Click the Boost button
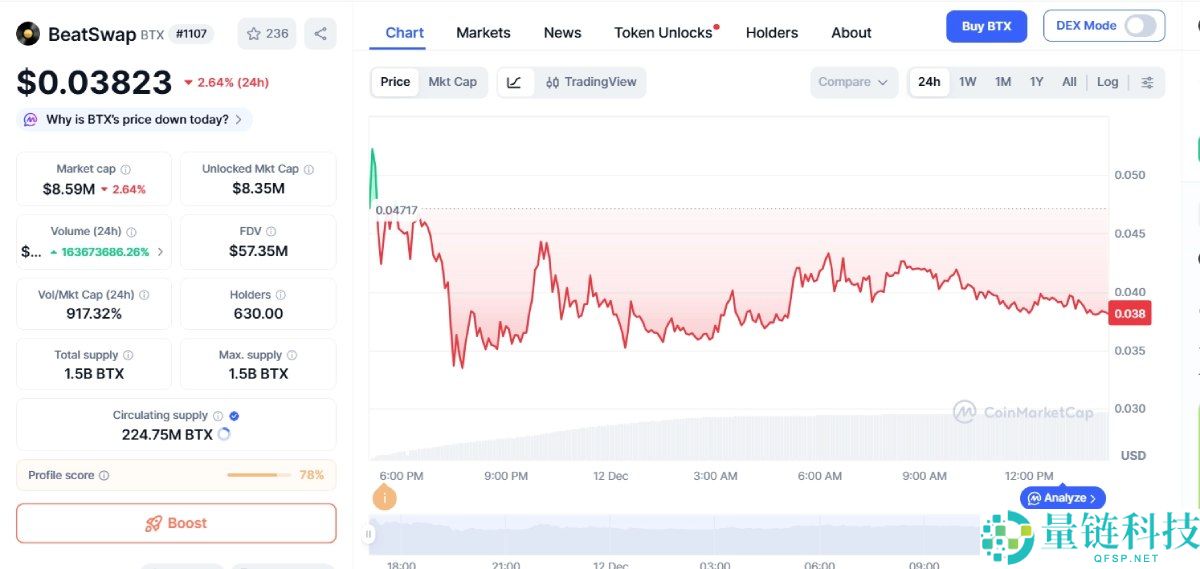1200x569 pixels. tap(176, 523)
